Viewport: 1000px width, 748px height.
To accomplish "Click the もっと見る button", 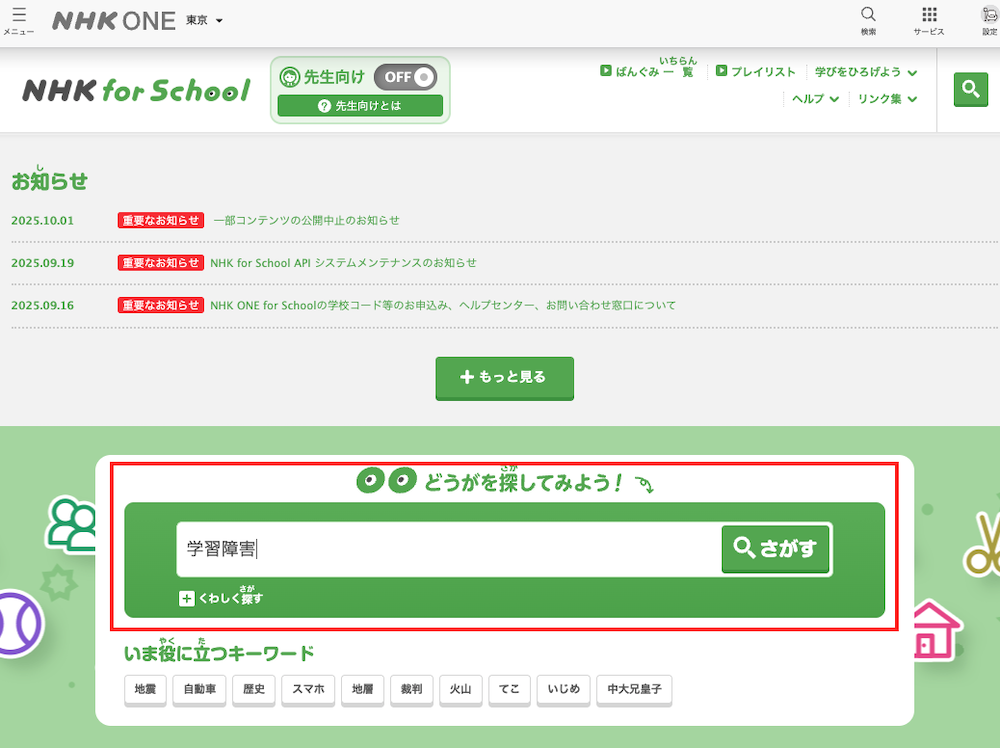I will [504, 378].
